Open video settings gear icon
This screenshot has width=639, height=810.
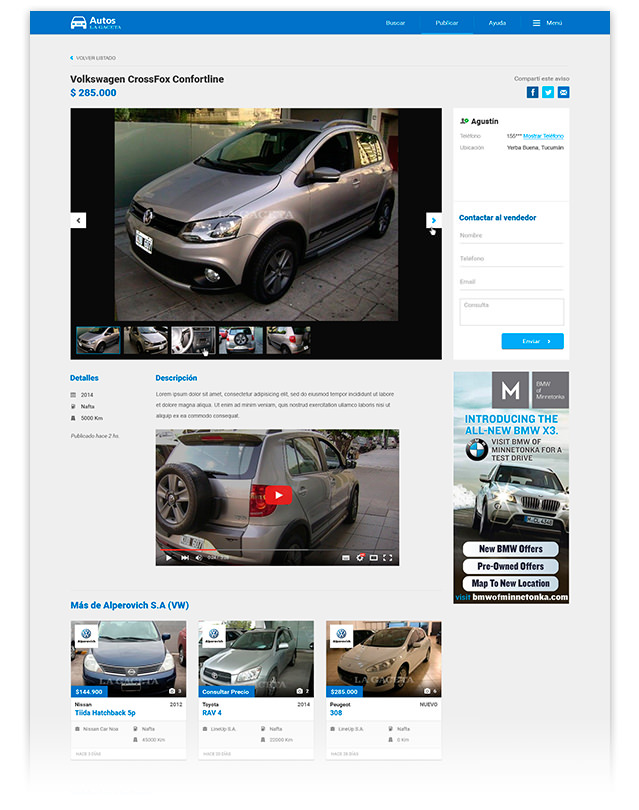(360, 557)
